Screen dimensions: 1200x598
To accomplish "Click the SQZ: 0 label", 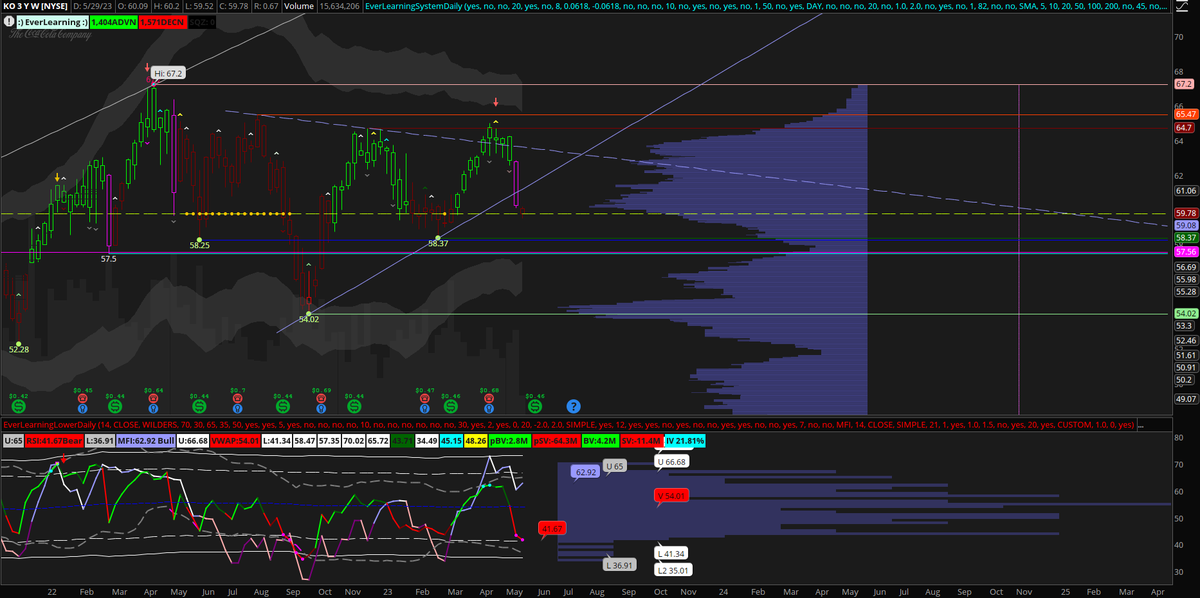I will click(202, 22).
